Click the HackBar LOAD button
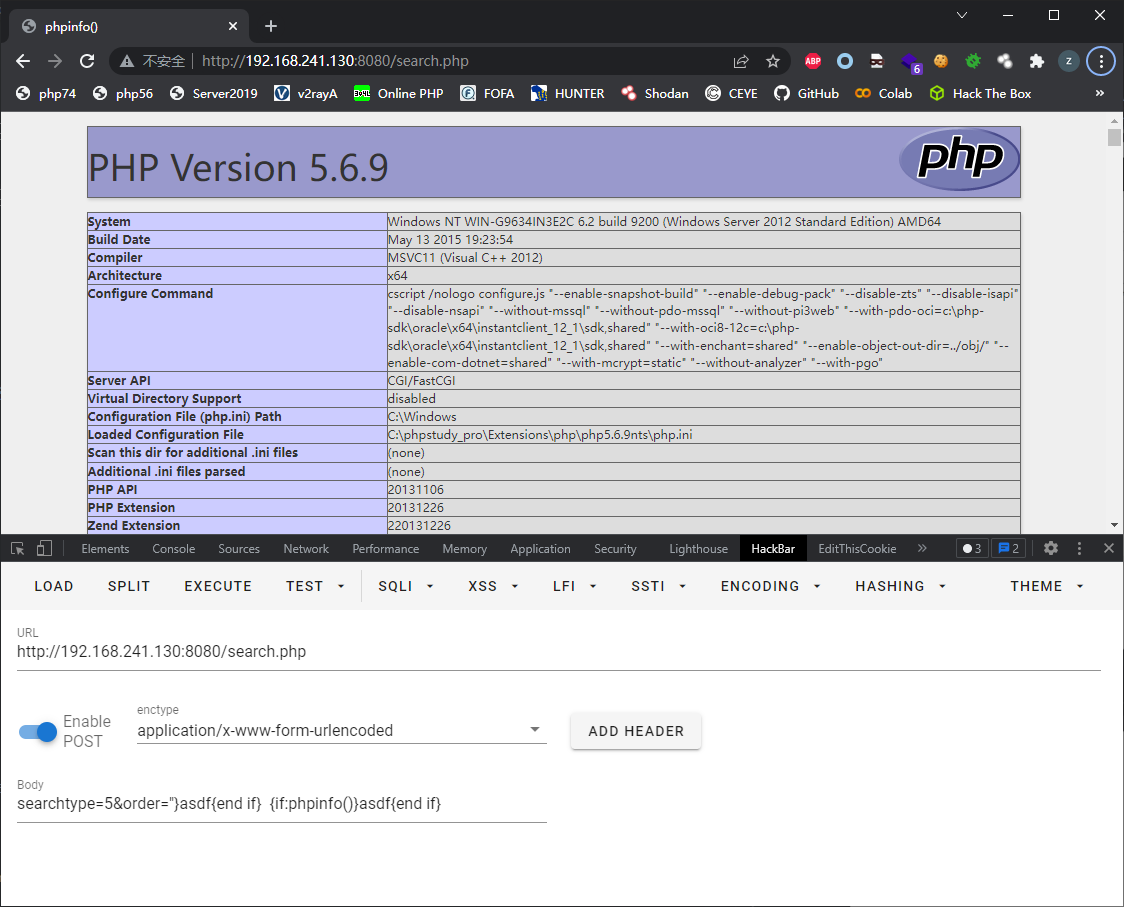 54,586
